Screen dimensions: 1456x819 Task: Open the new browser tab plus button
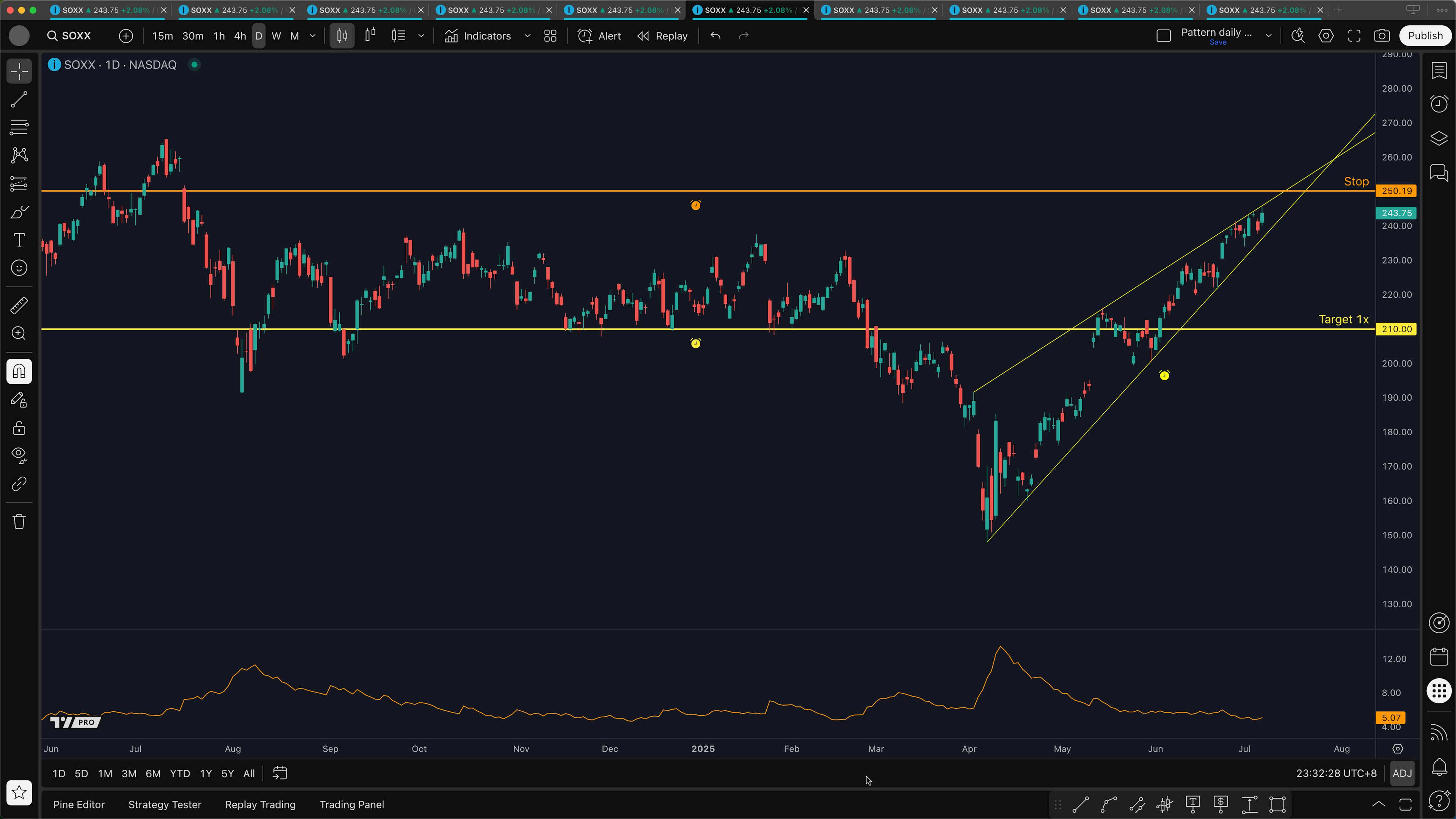(x=1338, y=10)
